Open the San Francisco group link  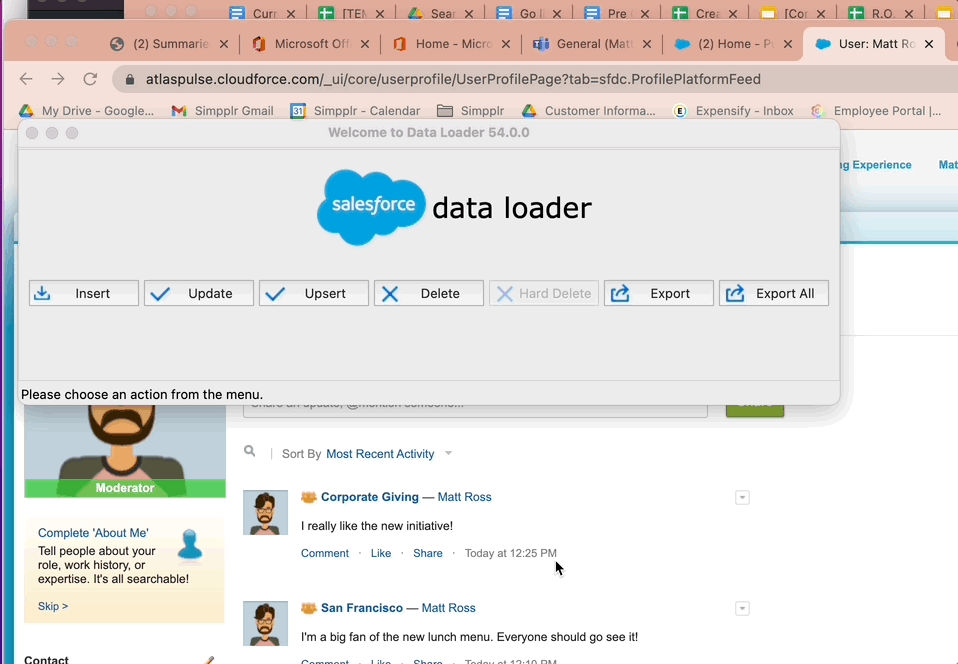(x=362, y=608)
